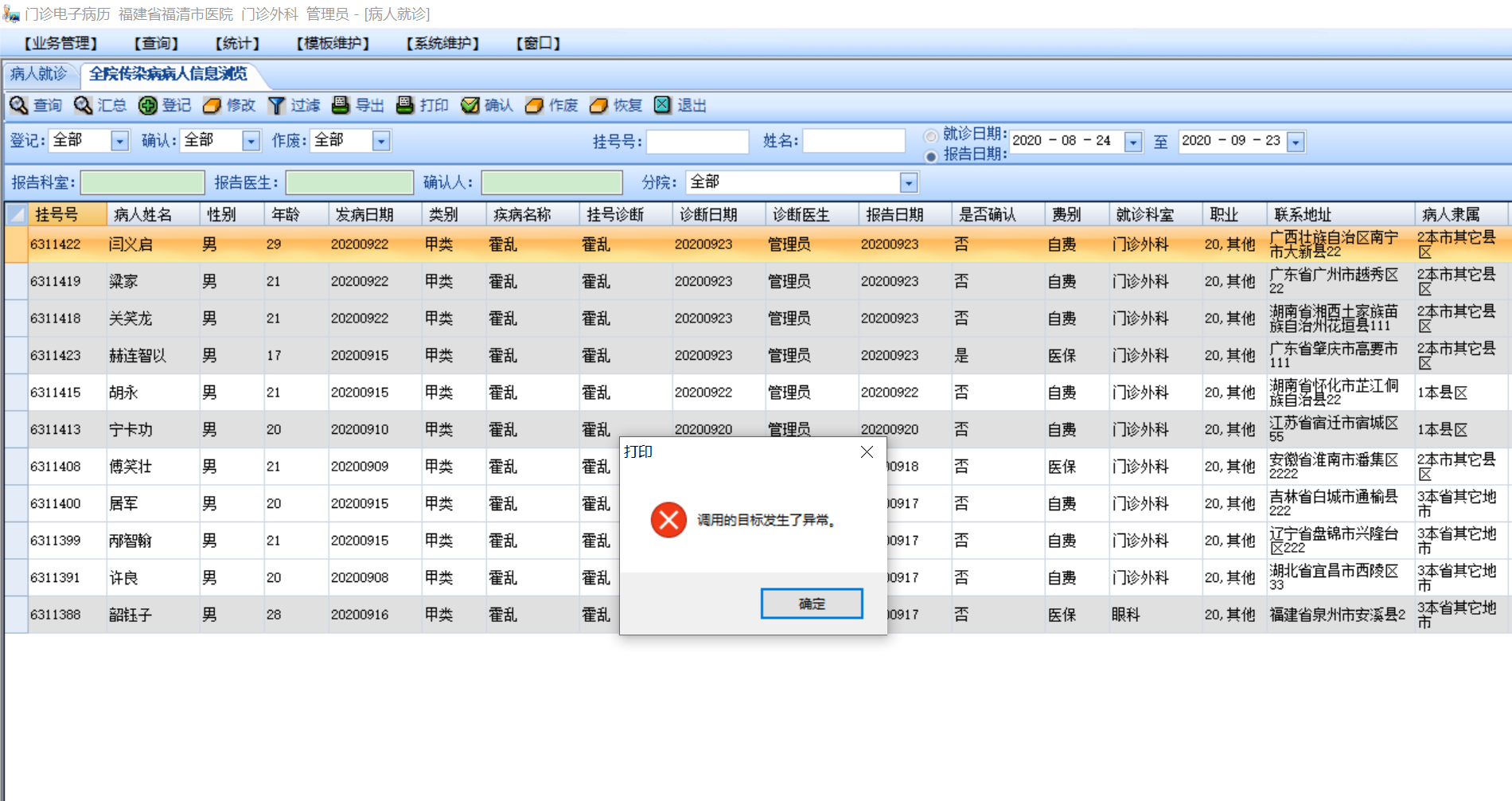This screenshot has width=1512, height=801.
Task: Switch to the 病人就诊 tab
Action: click(x=38, y=74)
